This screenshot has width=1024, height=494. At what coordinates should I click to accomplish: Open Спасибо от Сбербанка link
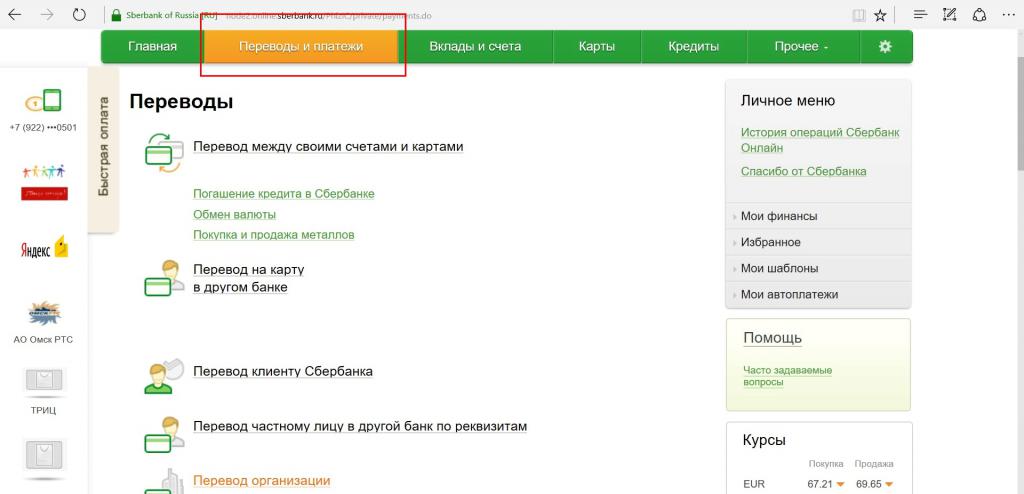click(x=803, y=171)
